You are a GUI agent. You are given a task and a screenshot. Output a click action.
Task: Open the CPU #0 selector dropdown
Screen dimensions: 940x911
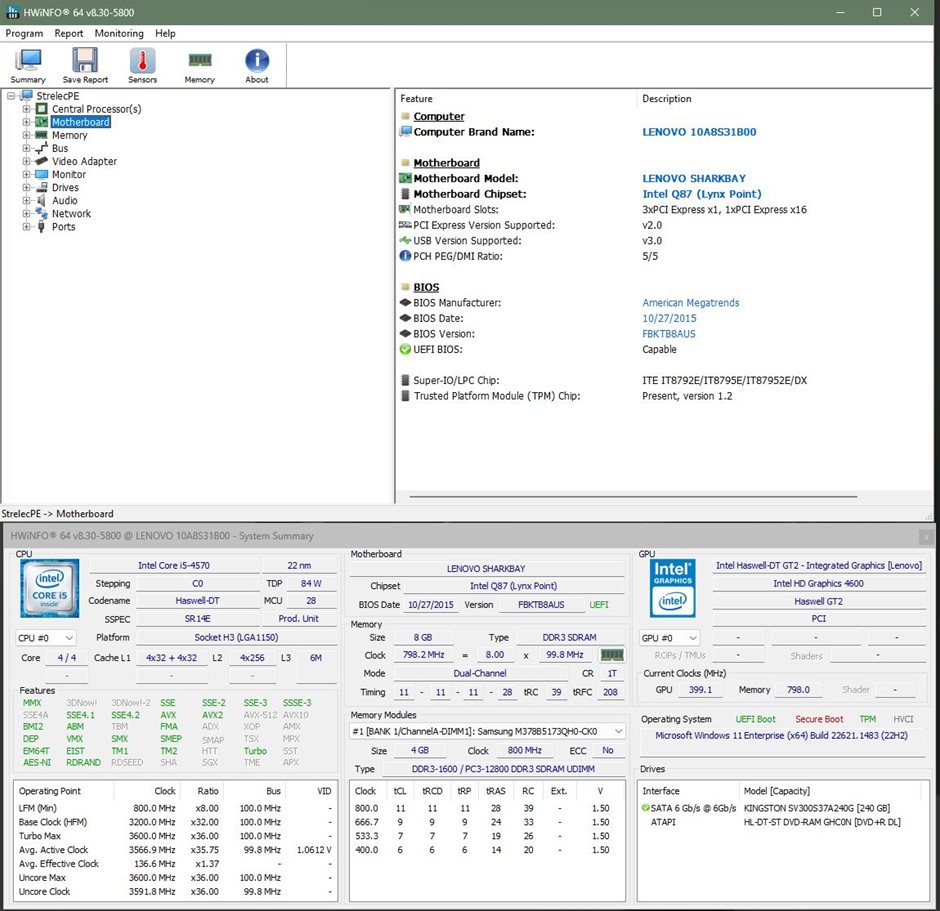coord(46,638)
